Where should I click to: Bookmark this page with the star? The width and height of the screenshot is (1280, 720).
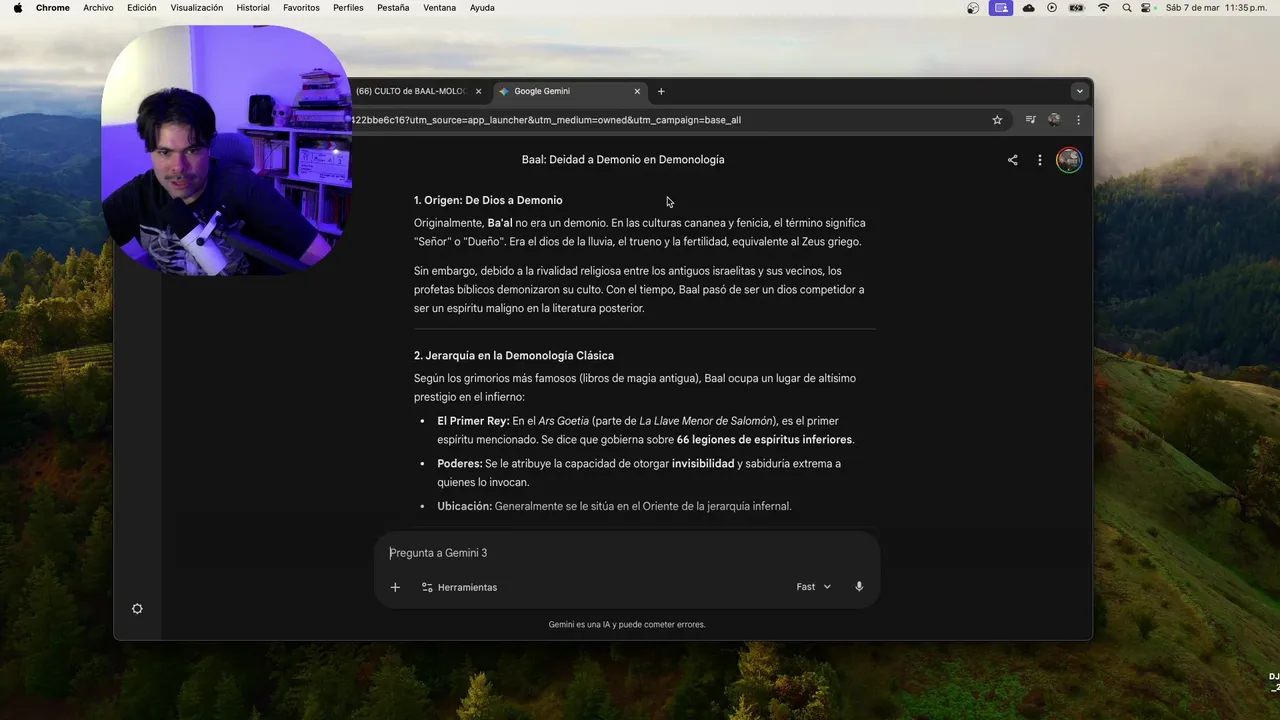point(997,120)
